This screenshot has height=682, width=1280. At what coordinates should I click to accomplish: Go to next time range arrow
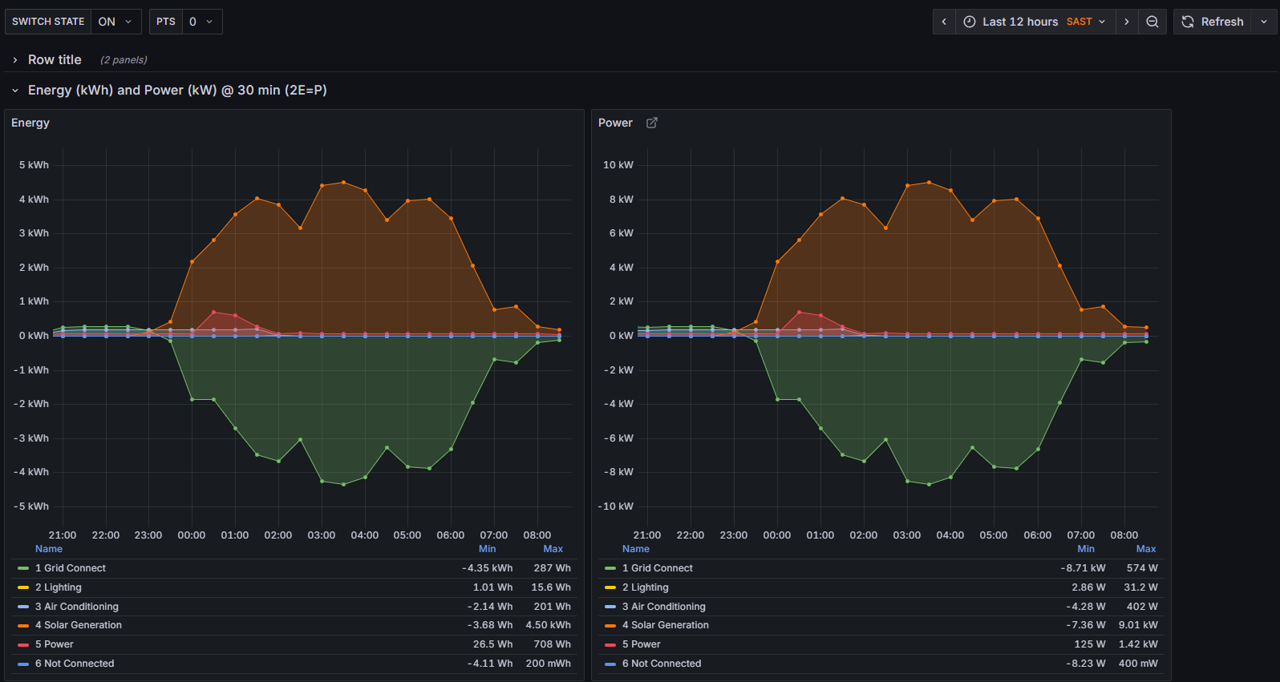point(1127,22)
